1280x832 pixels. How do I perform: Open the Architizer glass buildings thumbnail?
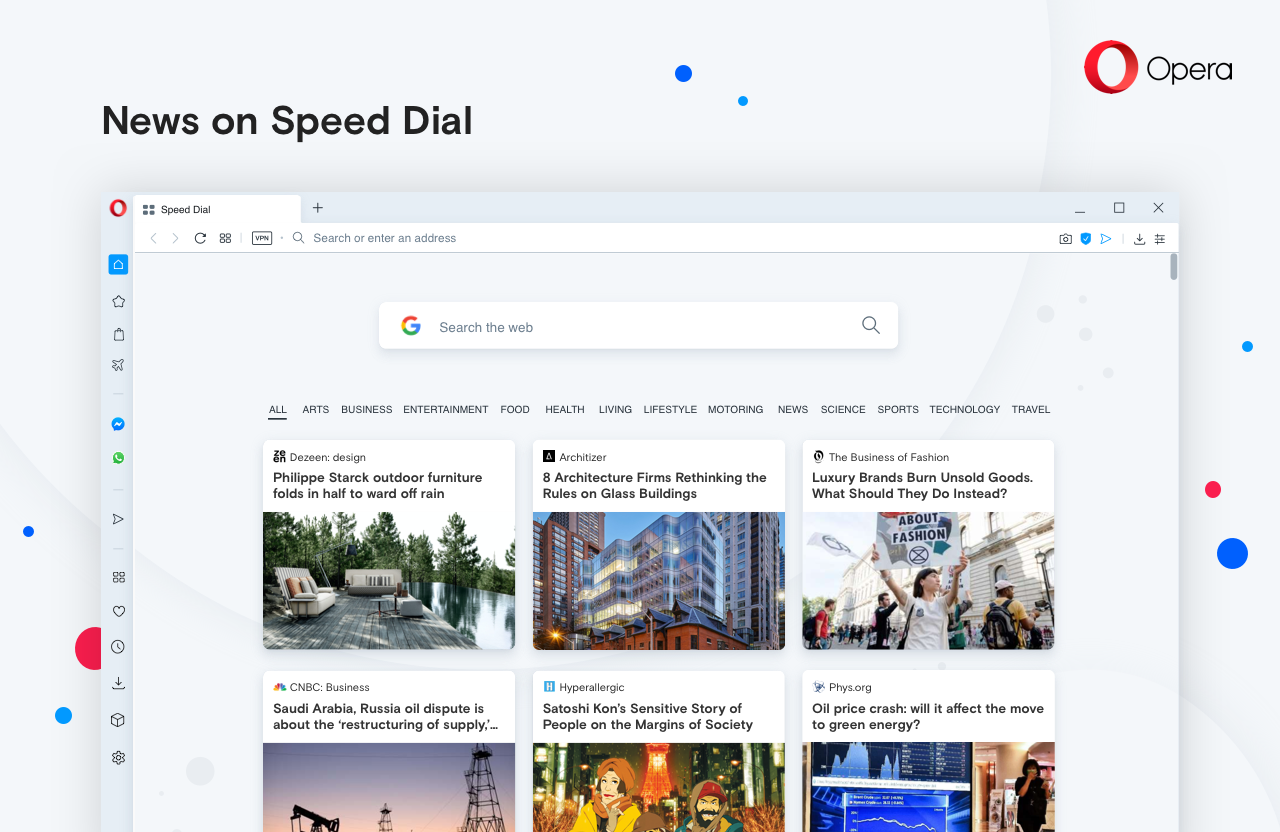[658, 580]
